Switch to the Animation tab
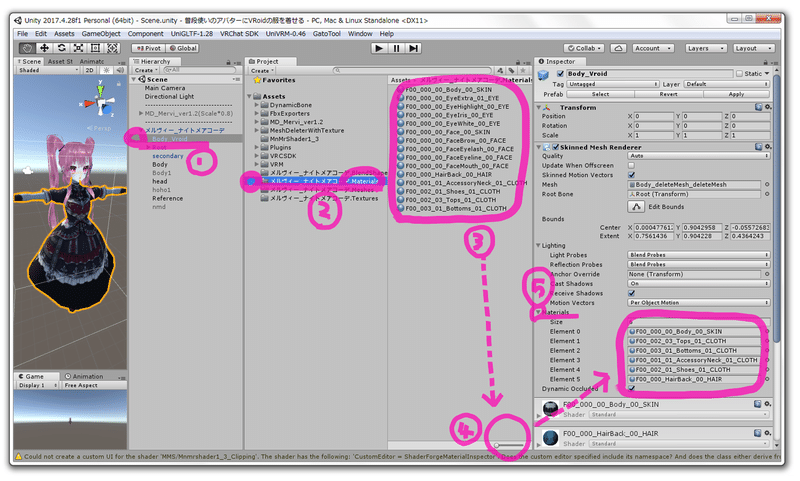This screenshot has width=800, height=481. pos(84,376)
